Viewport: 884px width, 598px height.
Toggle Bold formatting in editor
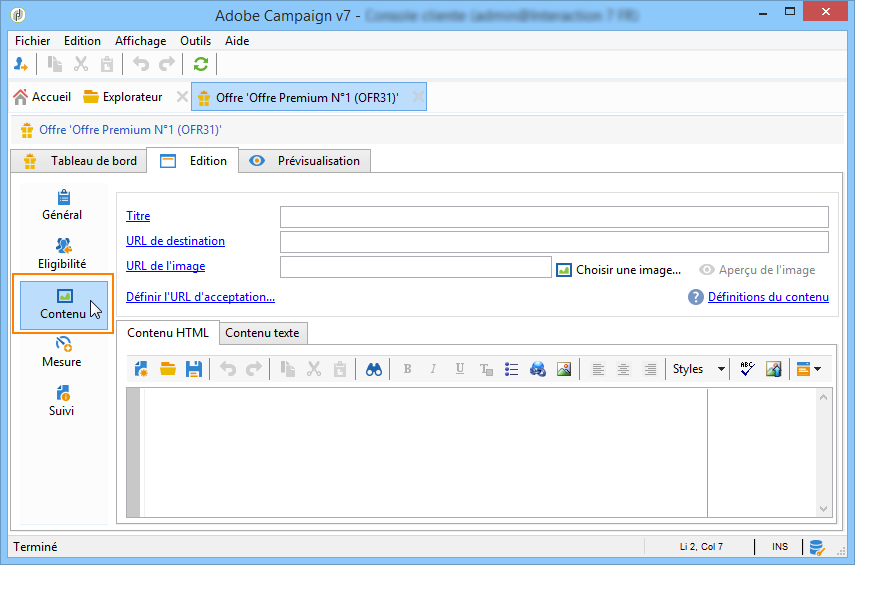(x=407, y=369)
